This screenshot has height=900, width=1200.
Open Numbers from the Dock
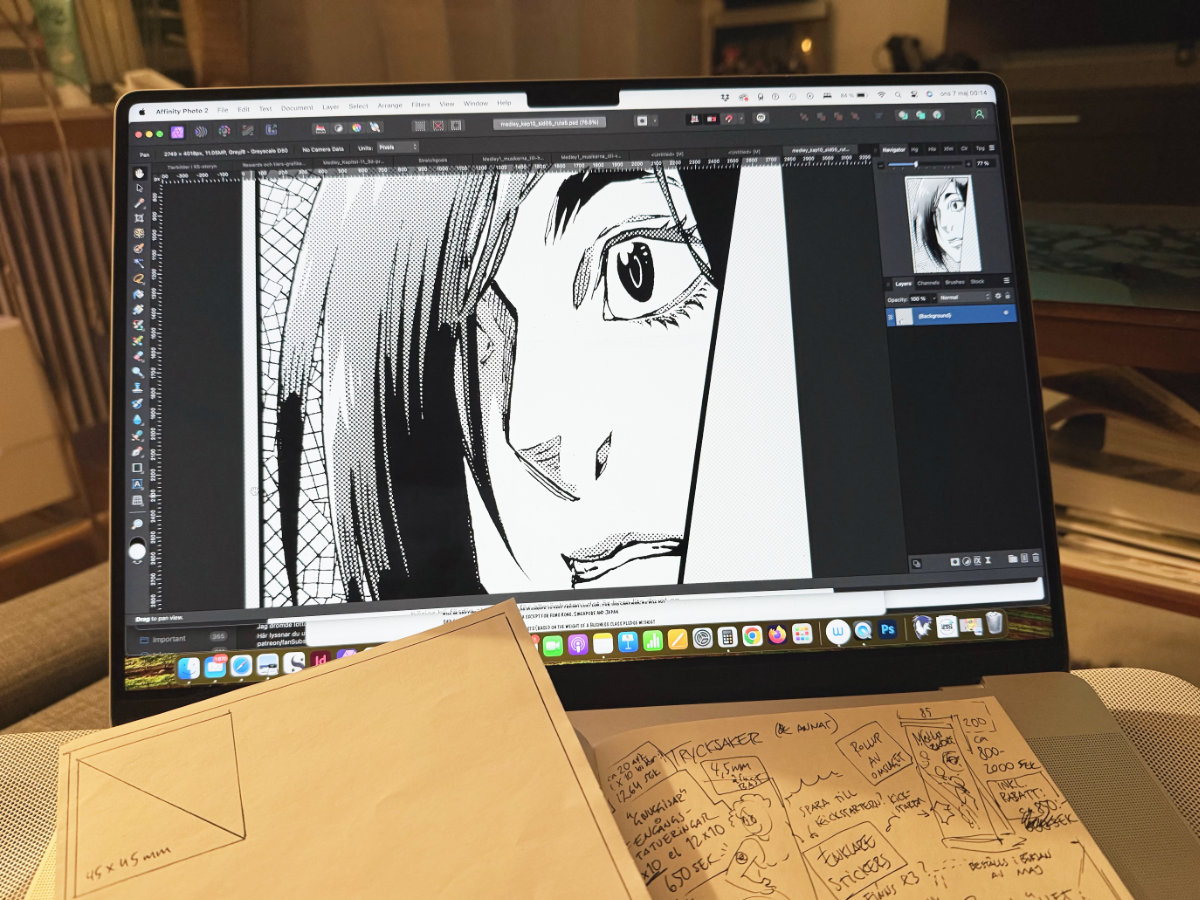coord(653,640)
